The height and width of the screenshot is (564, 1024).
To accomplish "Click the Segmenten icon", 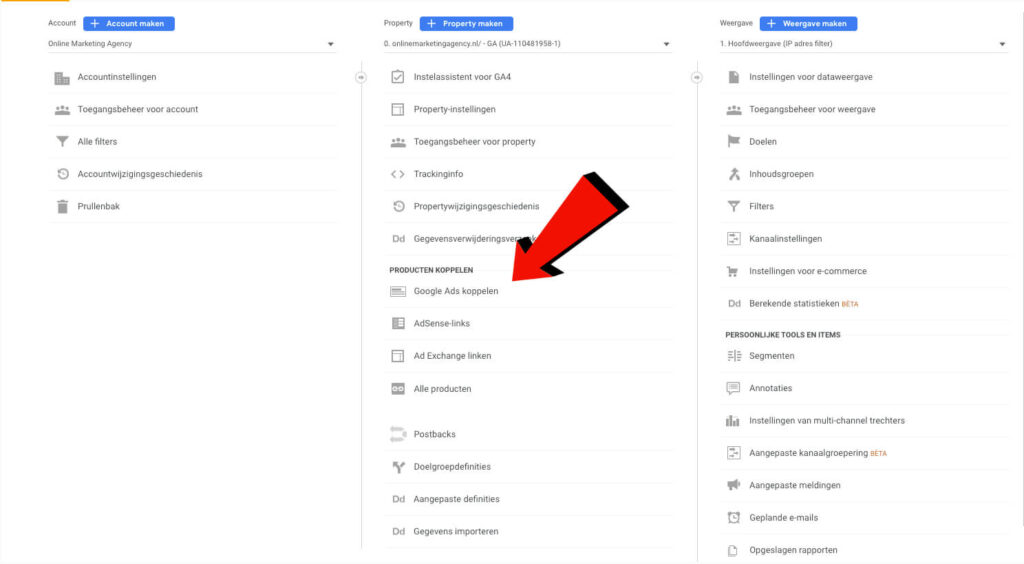I will coord(734,356).
